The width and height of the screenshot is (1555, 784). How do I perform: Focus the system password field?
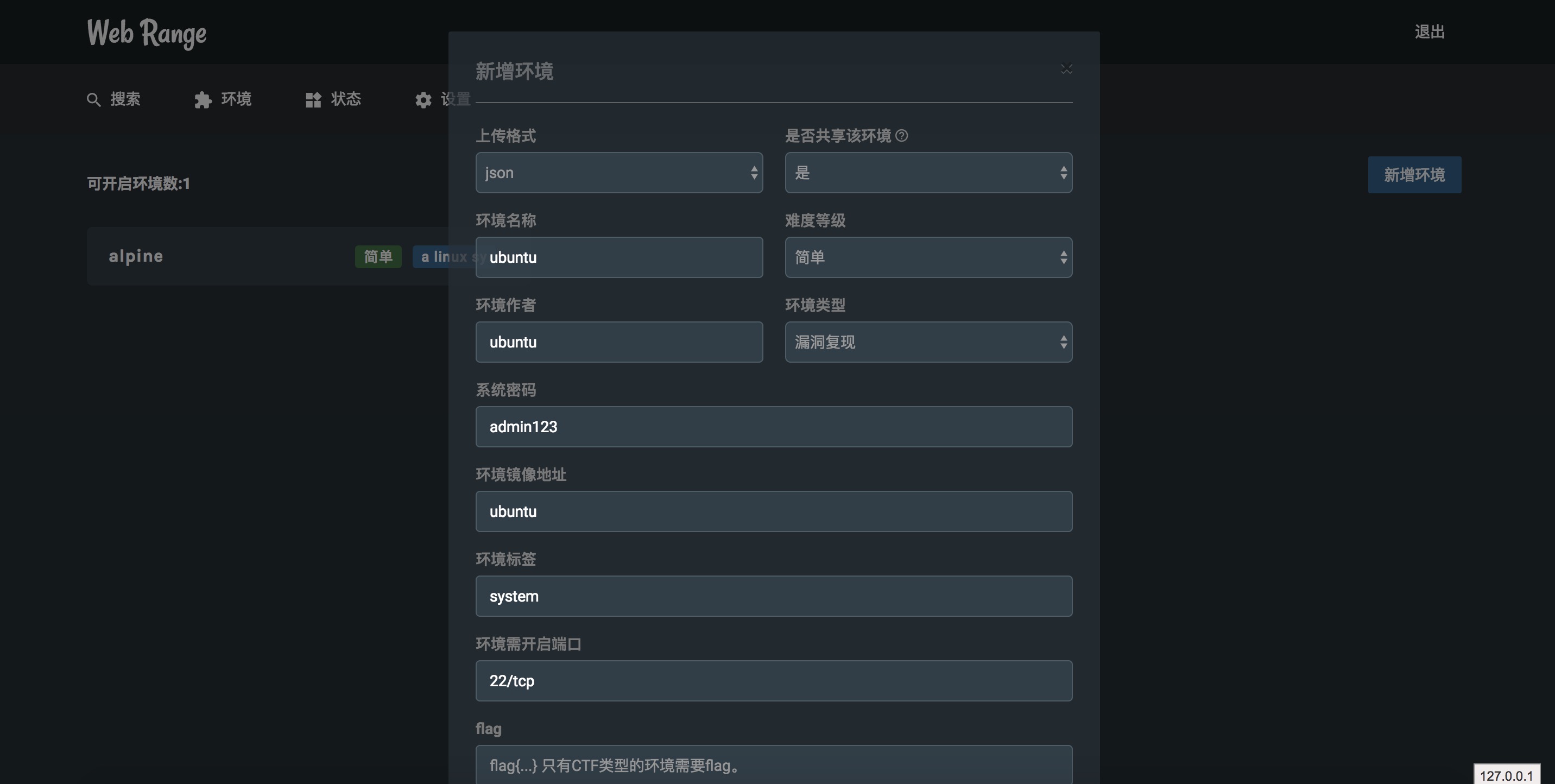[773, 427]
